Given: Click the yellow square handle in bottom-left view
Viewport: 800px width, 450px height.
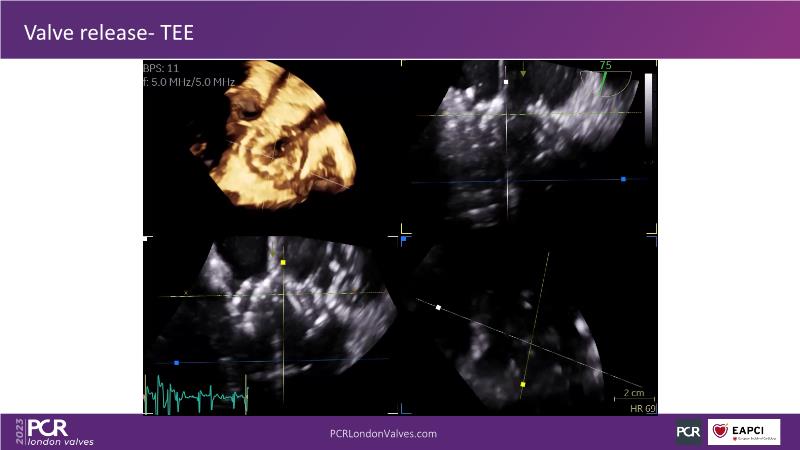Looking at the screenshot, I should (283, 263).
